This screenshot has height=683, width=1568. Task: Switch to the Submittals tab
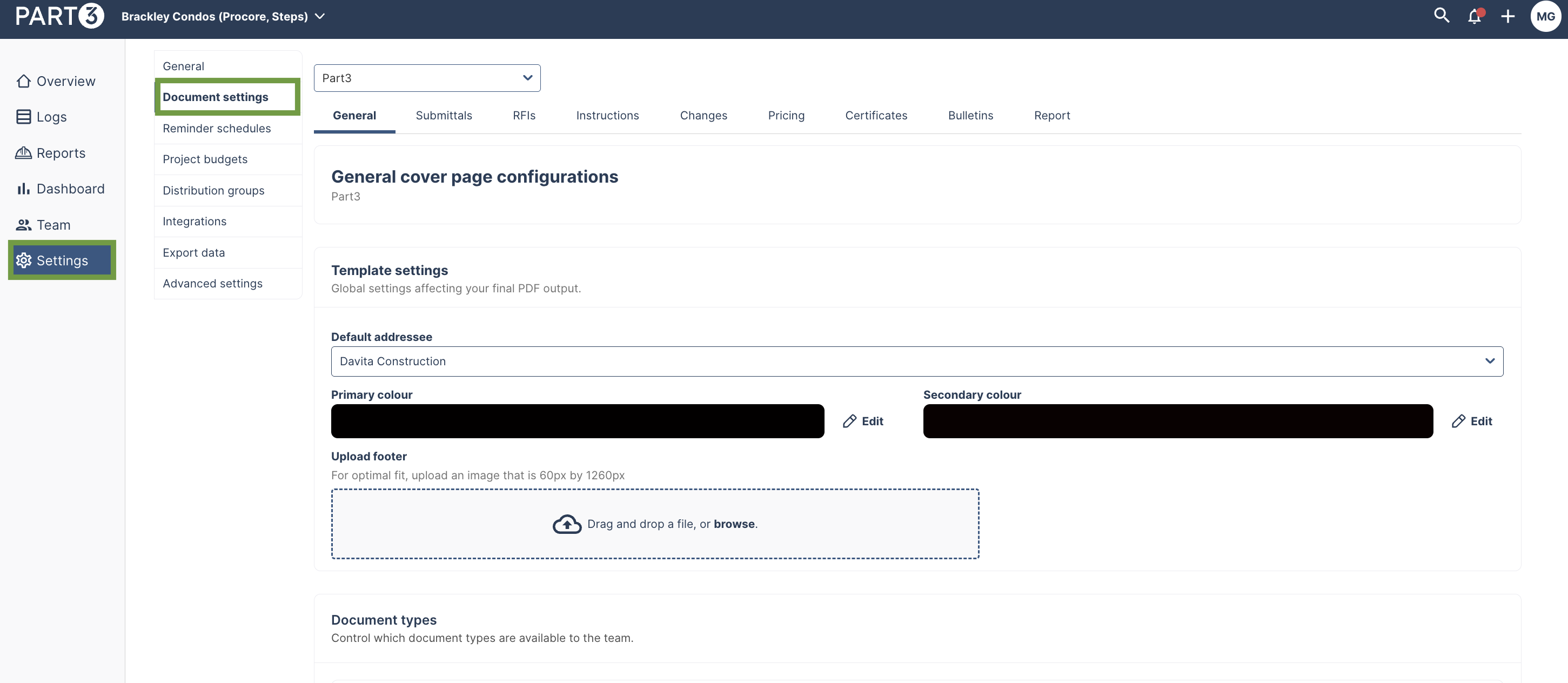pos(444,116)
